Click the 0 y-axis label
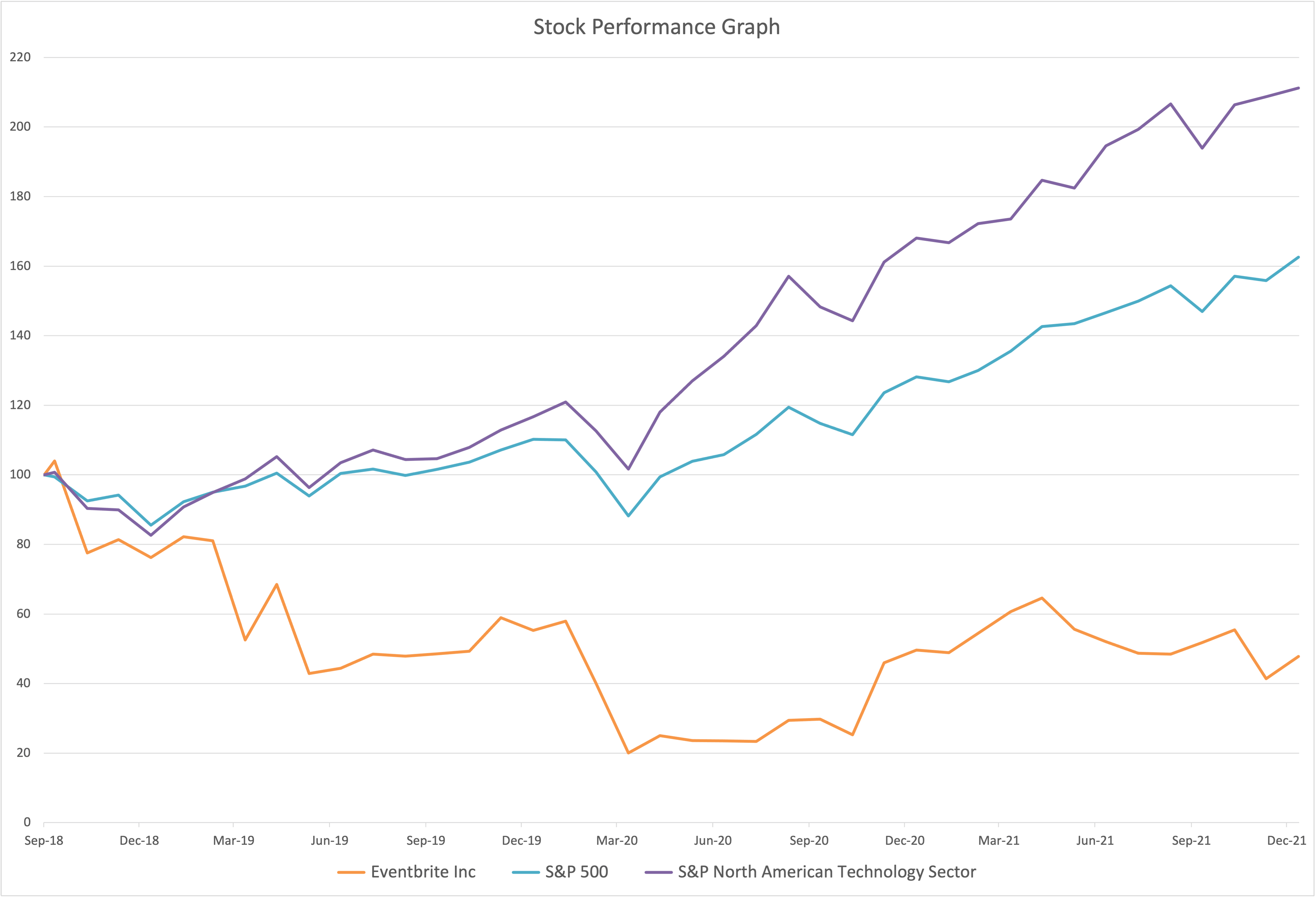 click(27, 822)
